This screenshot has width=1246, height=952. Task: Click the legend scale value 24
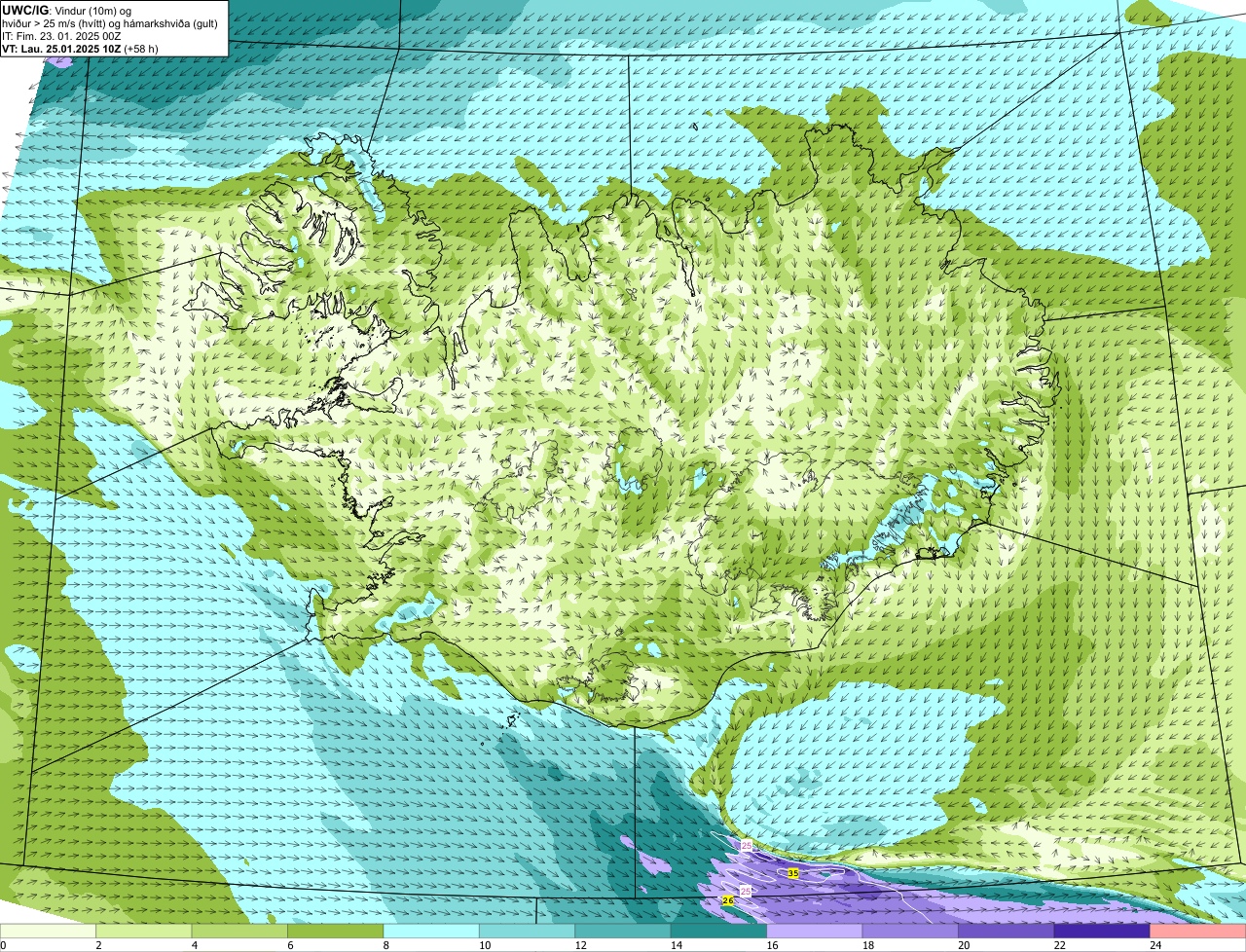pos(1155,945)
